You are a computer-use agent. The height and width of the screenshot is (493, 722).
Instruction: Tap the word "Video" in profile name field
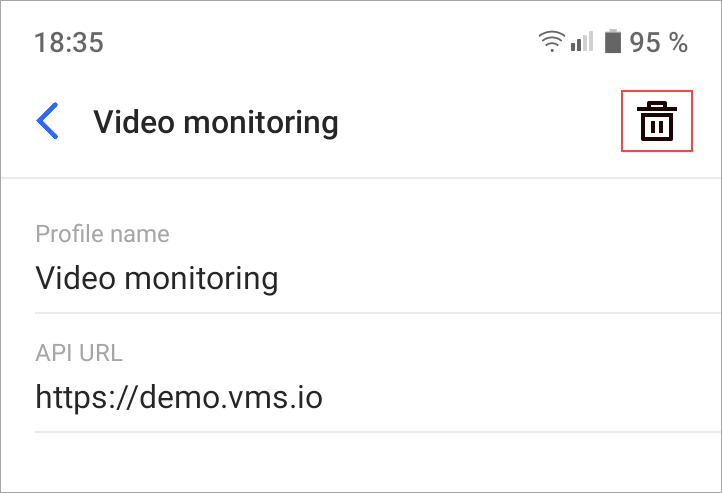(75, 278)
